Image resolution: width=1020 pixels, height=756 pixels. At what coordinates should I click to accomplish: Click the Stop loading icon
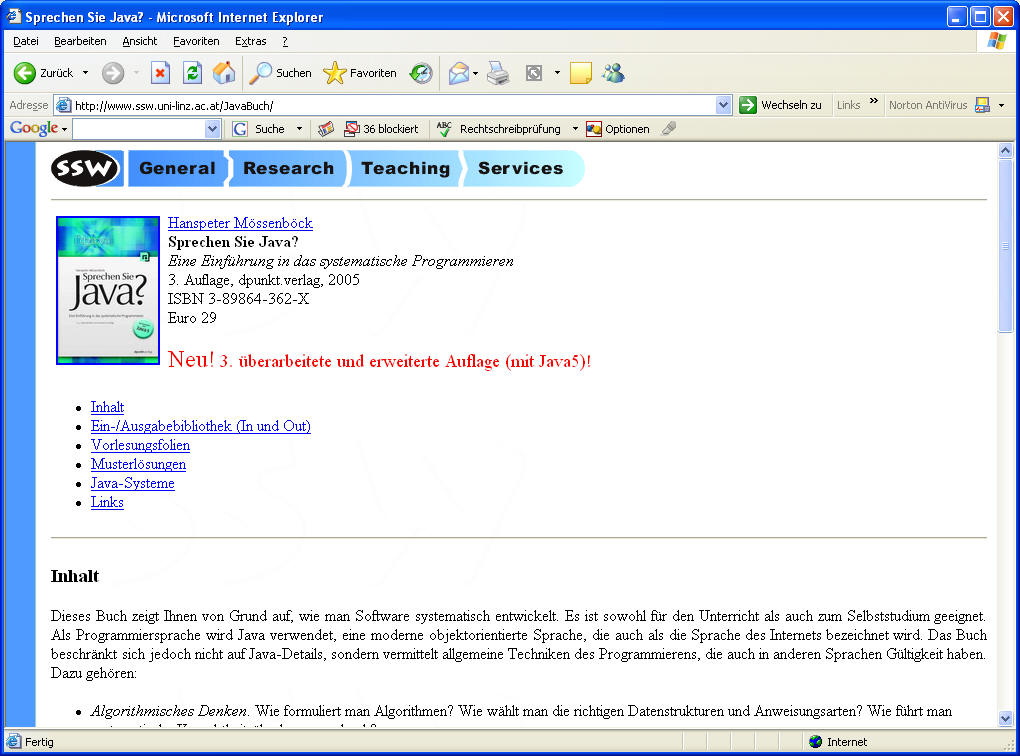point(160,73)
